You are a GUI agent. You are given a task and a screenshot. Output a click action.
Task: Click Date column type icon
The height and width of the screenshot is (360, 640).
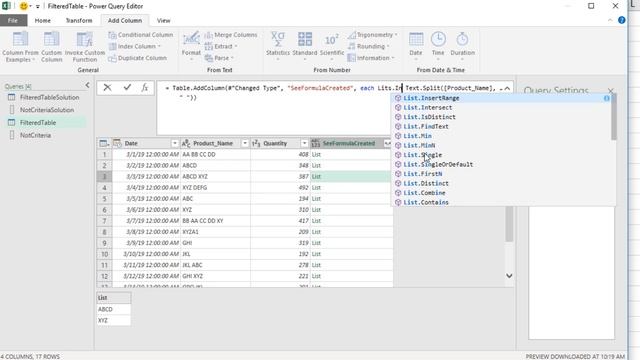(x=118, y=143)
